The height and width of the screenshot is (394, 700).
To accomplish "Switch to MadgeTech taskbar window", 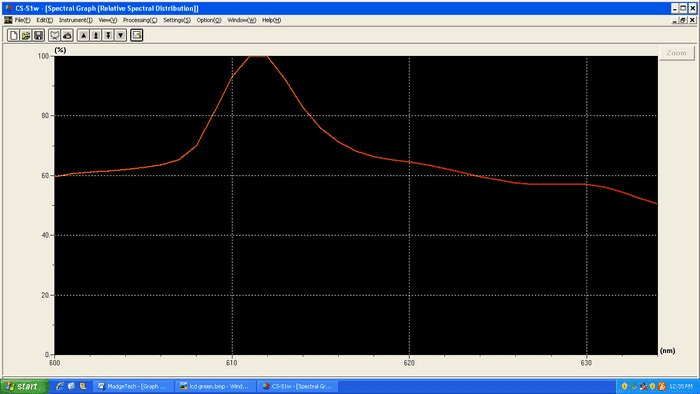I will click(134, 386).
